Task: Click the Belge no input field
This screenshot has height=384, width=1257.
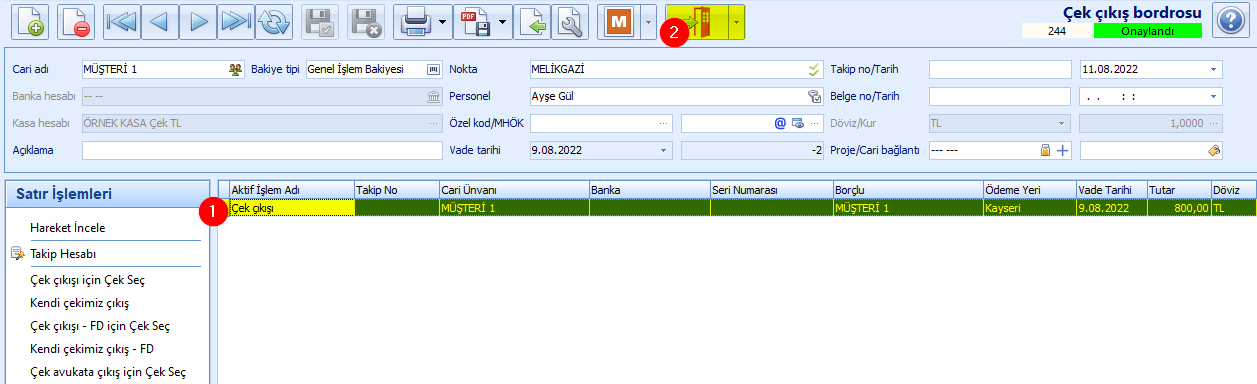Action: coord(1000,96)
